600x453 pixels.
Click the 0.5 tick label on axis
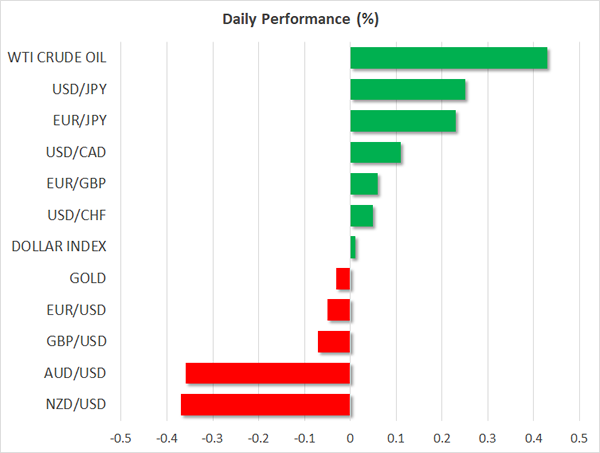pyautogui.click(x=579, y=438)
